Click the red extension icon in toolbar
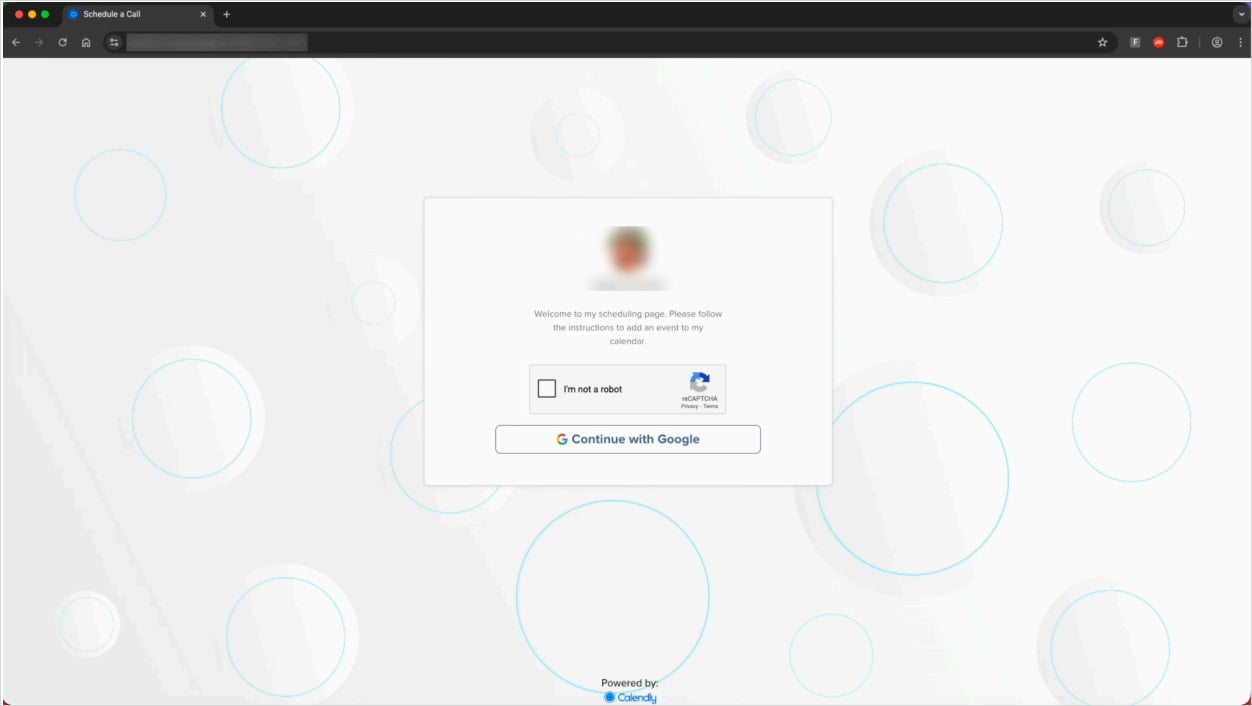 pos(1159,42)
